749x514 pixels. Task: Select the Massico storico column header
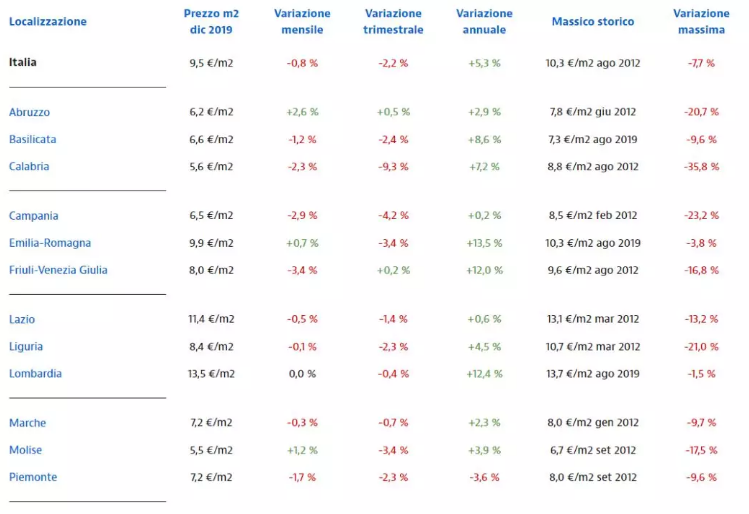click(593, 22)
